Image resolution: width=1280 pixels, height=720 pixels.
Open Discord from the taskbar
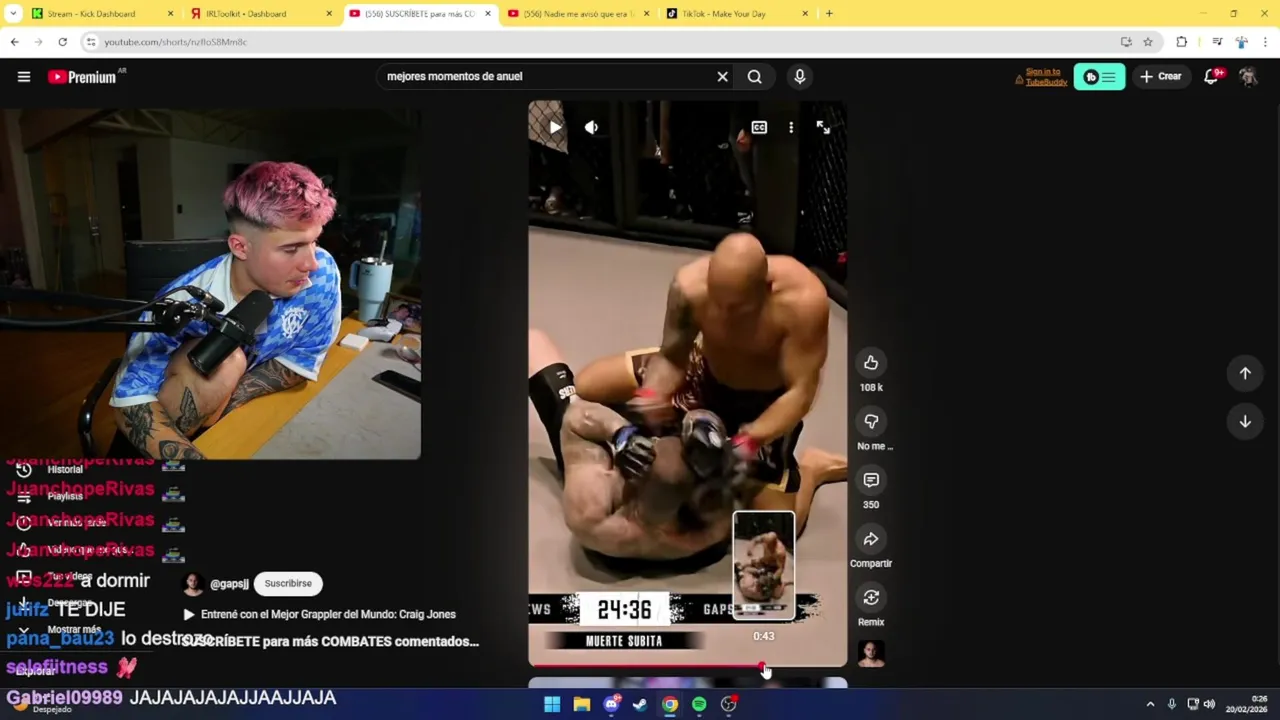[611, 704]
